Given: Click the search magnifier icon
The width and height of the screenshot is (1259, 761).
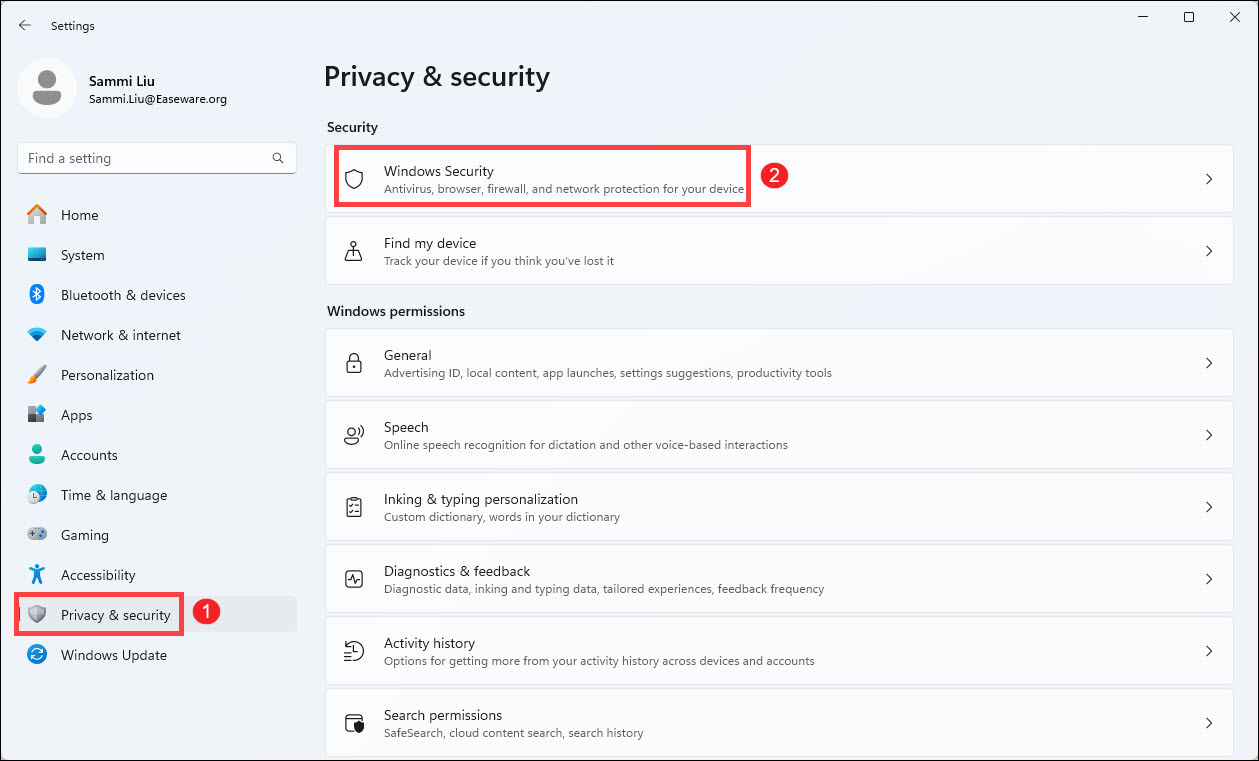Looking at the screenshot, I should pyautogui.click(x=278, y=158).
